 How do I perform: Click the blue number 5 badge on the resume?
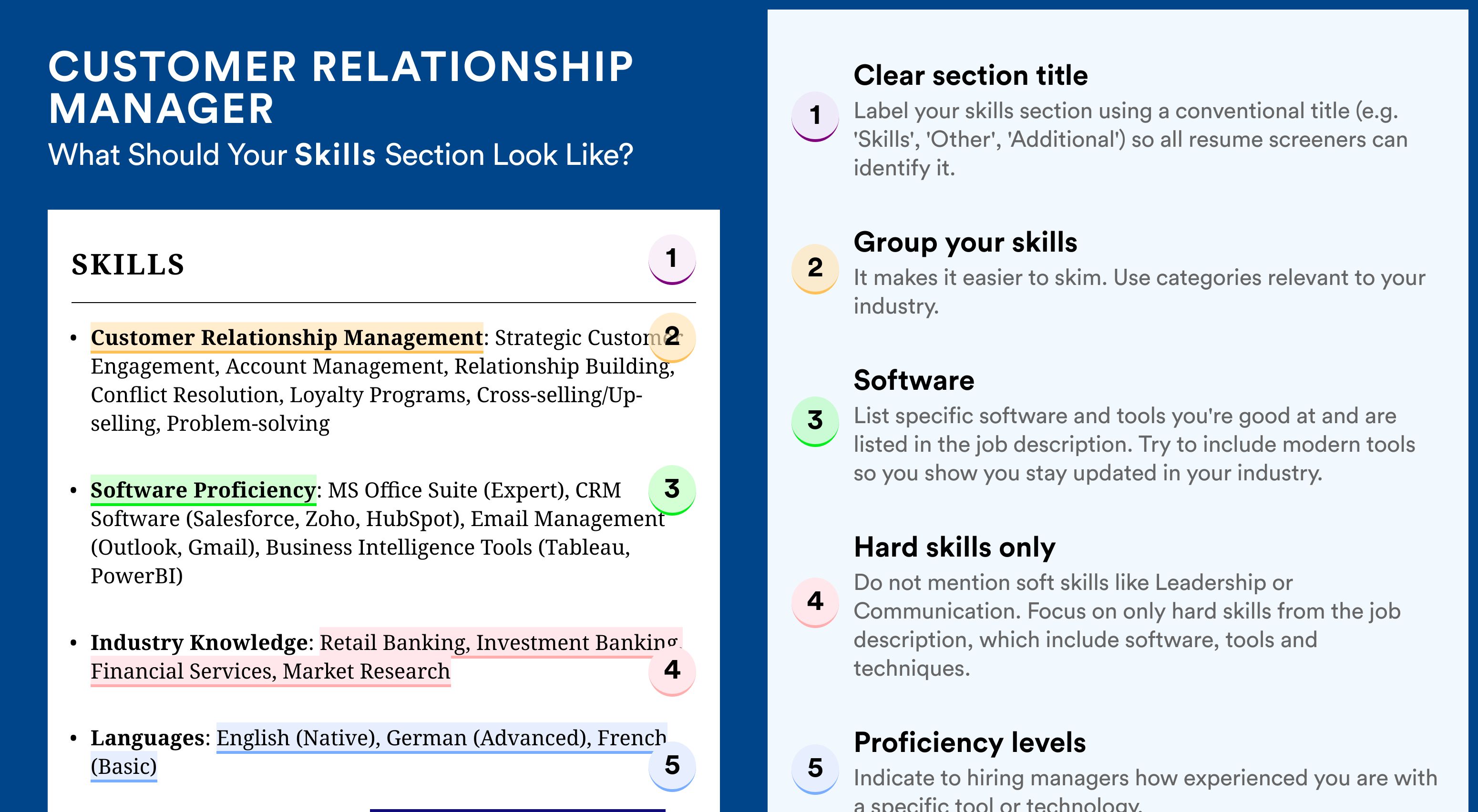coord(672,766)
